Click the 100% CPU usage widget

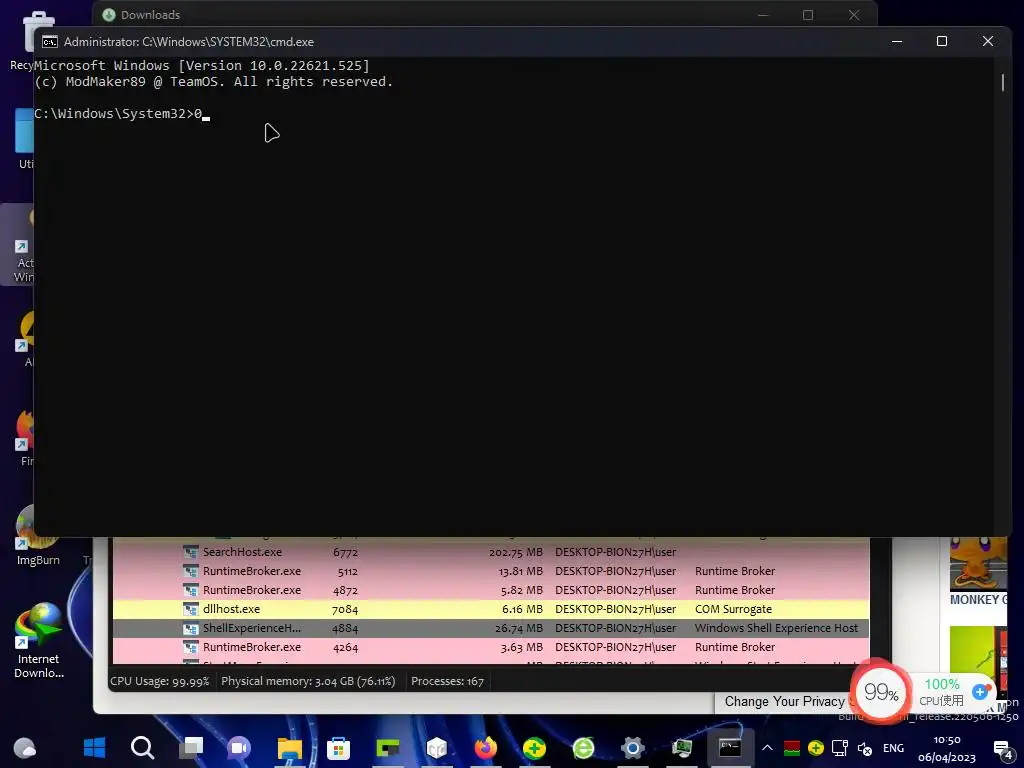click(x=941, y=692)
